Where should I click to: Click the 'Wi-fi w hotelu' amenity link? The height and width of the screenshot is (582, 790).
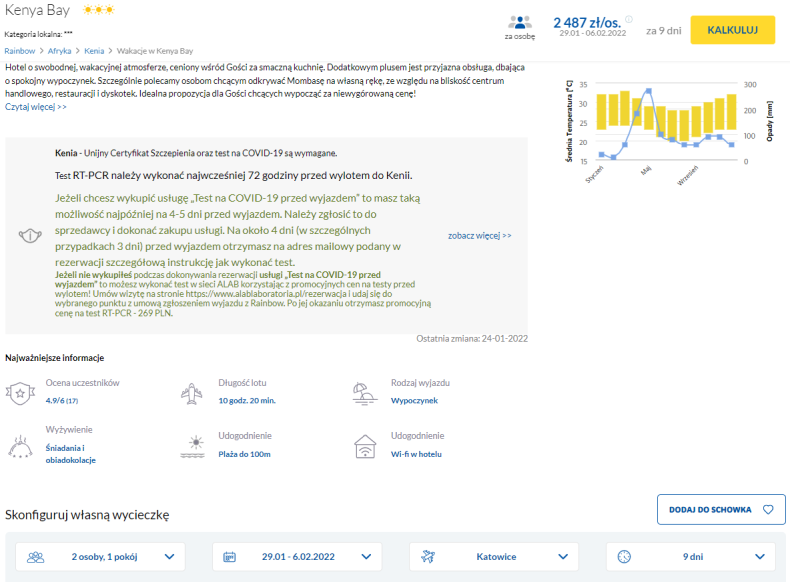(416, 454)
